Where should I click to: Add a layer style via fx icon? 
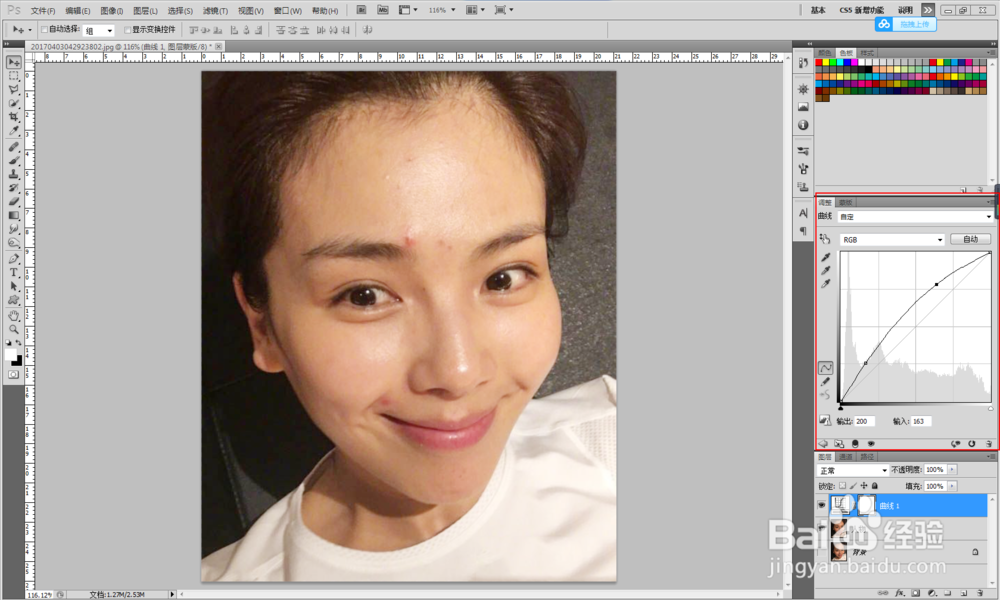(x=899, y=593)
